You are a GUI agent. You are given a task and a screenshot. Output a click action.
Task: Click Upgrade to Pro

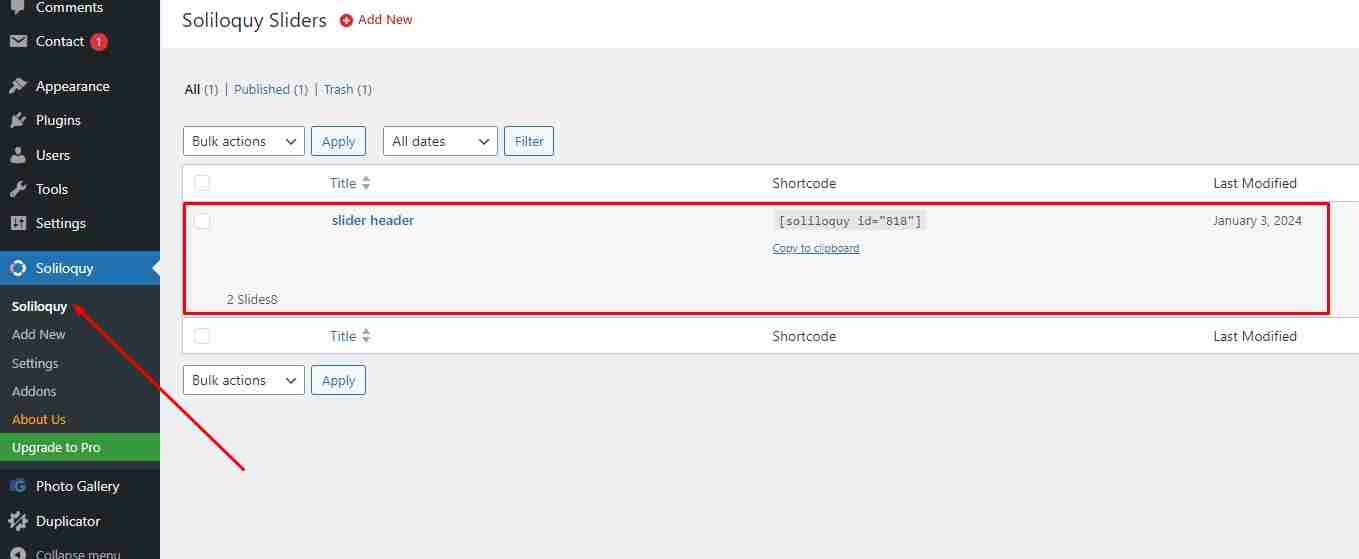point(80,447)
